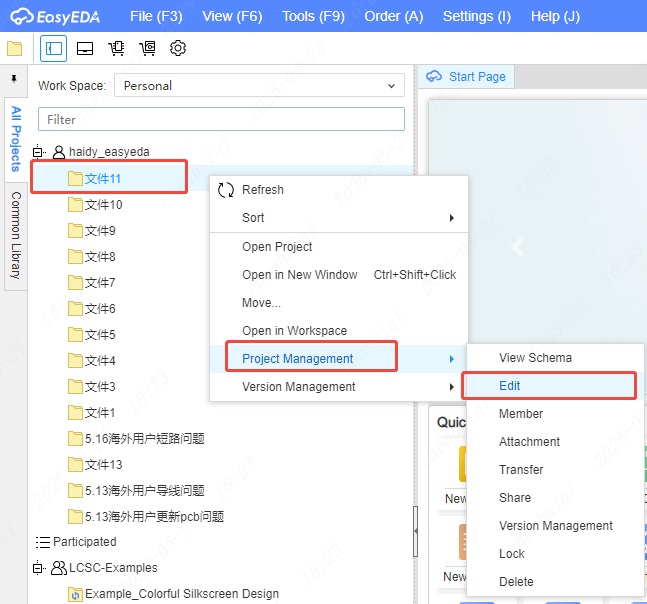This screenshot has width=647, height=604.
Task: Click the Participated tree item
Action: [84, 542]
